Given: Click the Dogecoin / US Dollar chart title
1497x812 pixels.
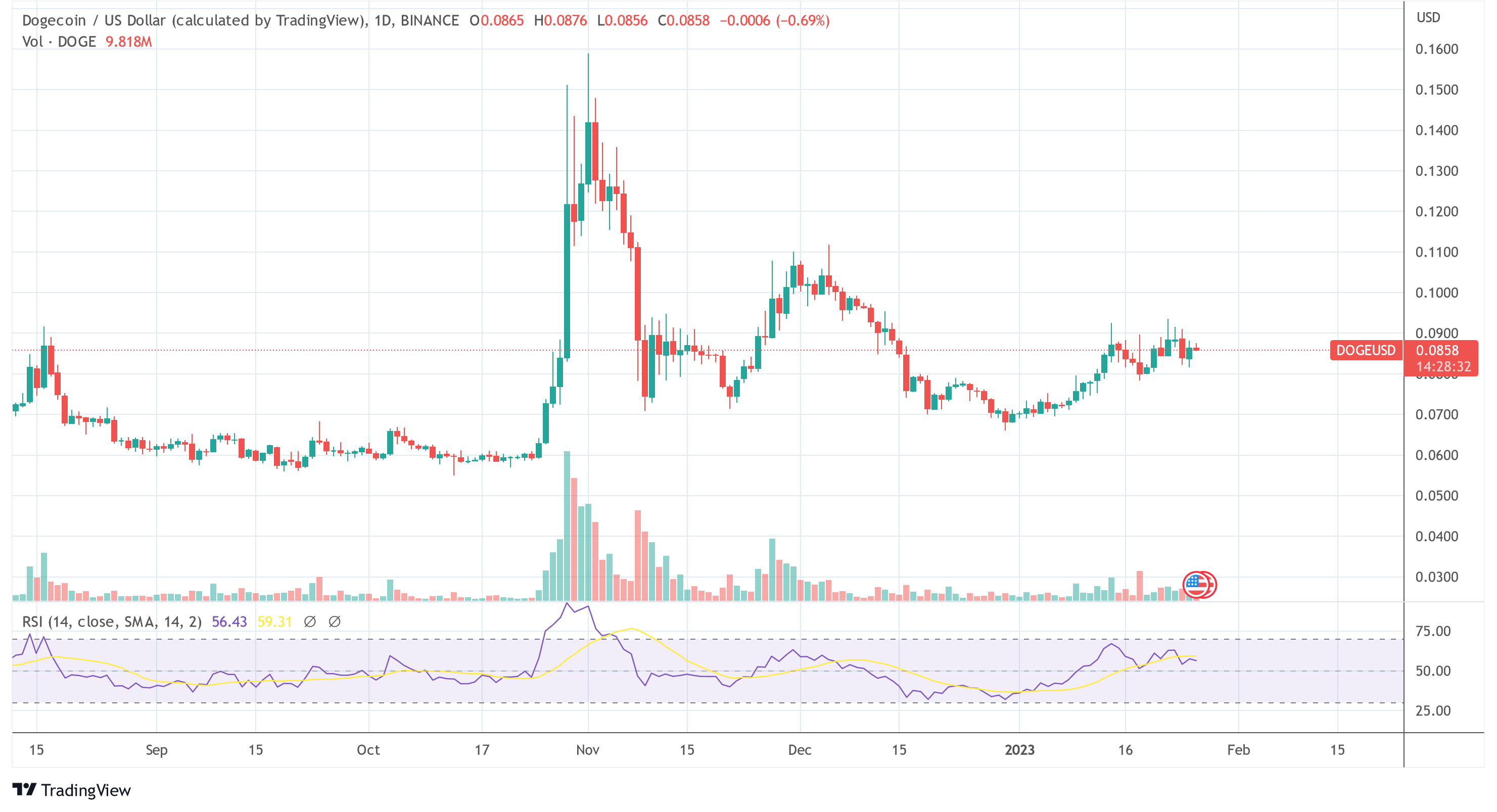Looking at the screenshot, I should (x=195, y=20).
